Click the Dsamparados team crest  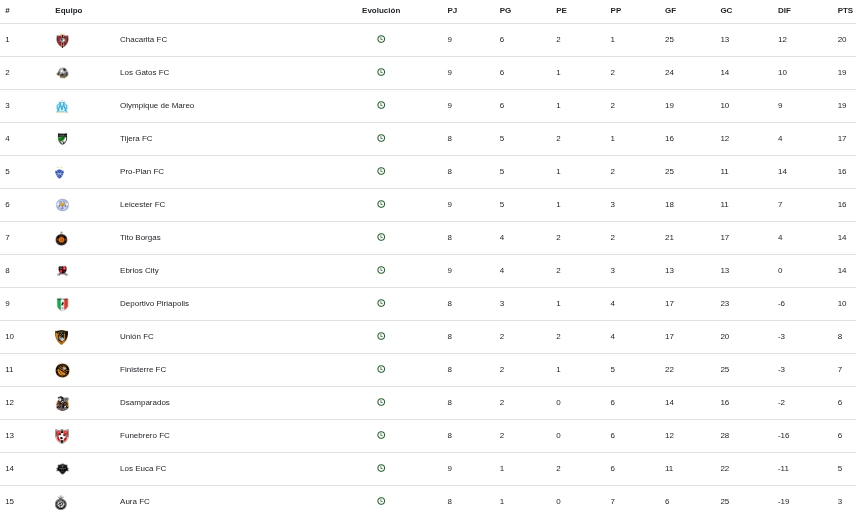coord(62,404)
